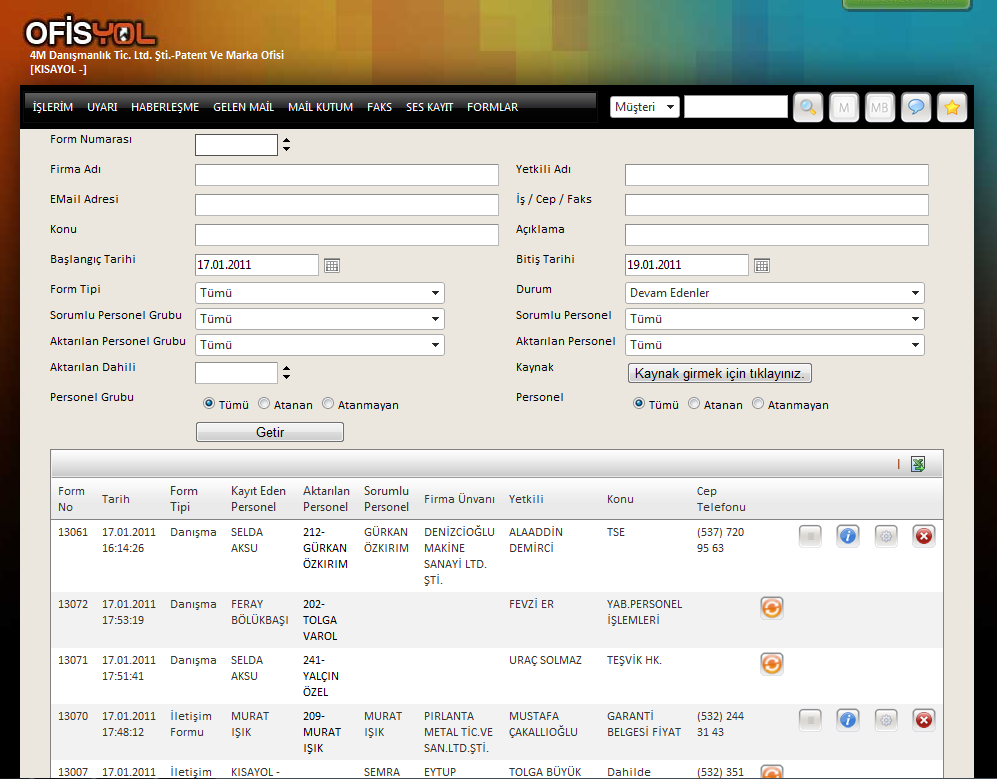The height and width of the screenshot is (779, 997).
Task: Click the MB toolbar button
Action: coord(880,107)
